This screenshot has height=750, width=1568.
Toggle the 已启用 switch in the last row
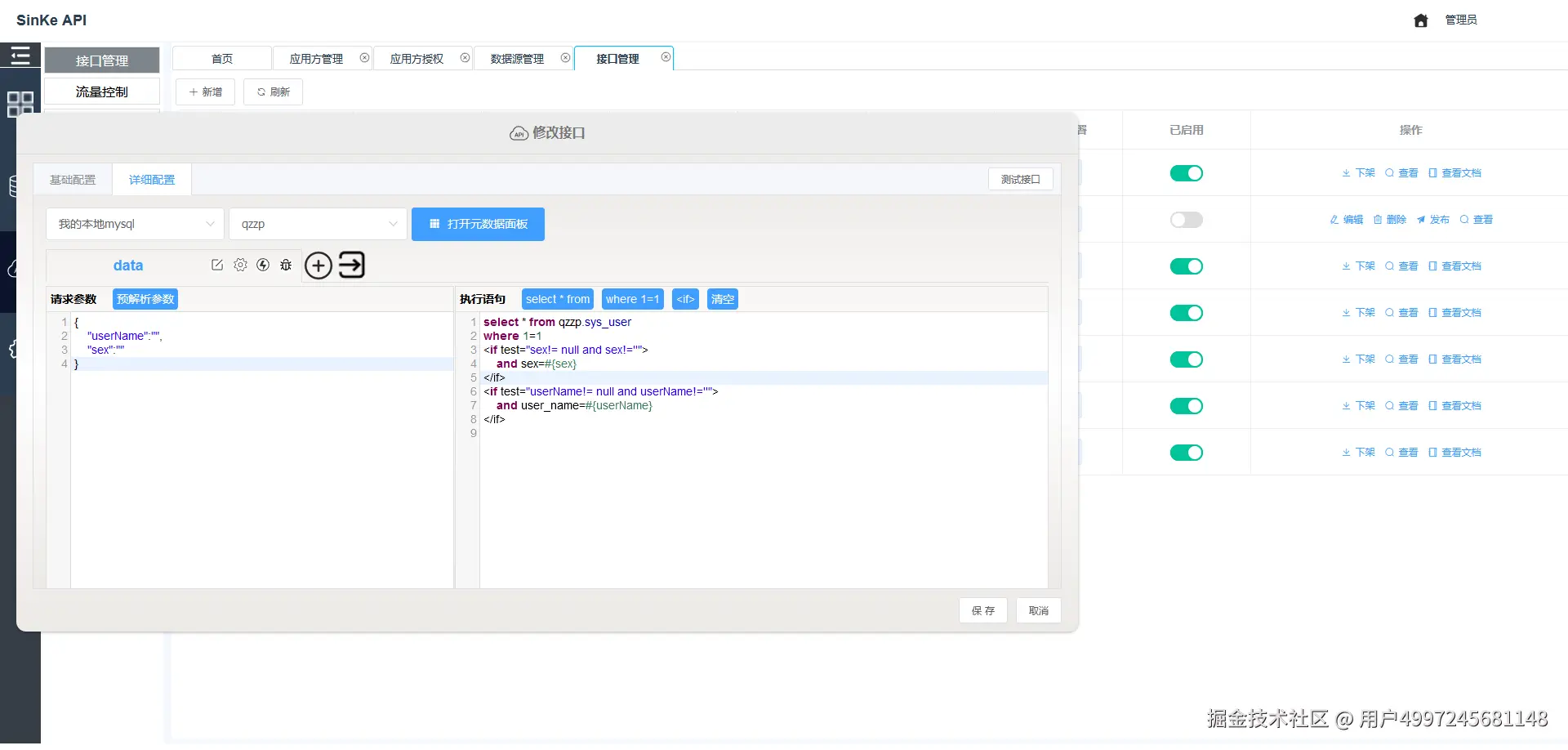pyautogui.click(x=1187, y=453)
